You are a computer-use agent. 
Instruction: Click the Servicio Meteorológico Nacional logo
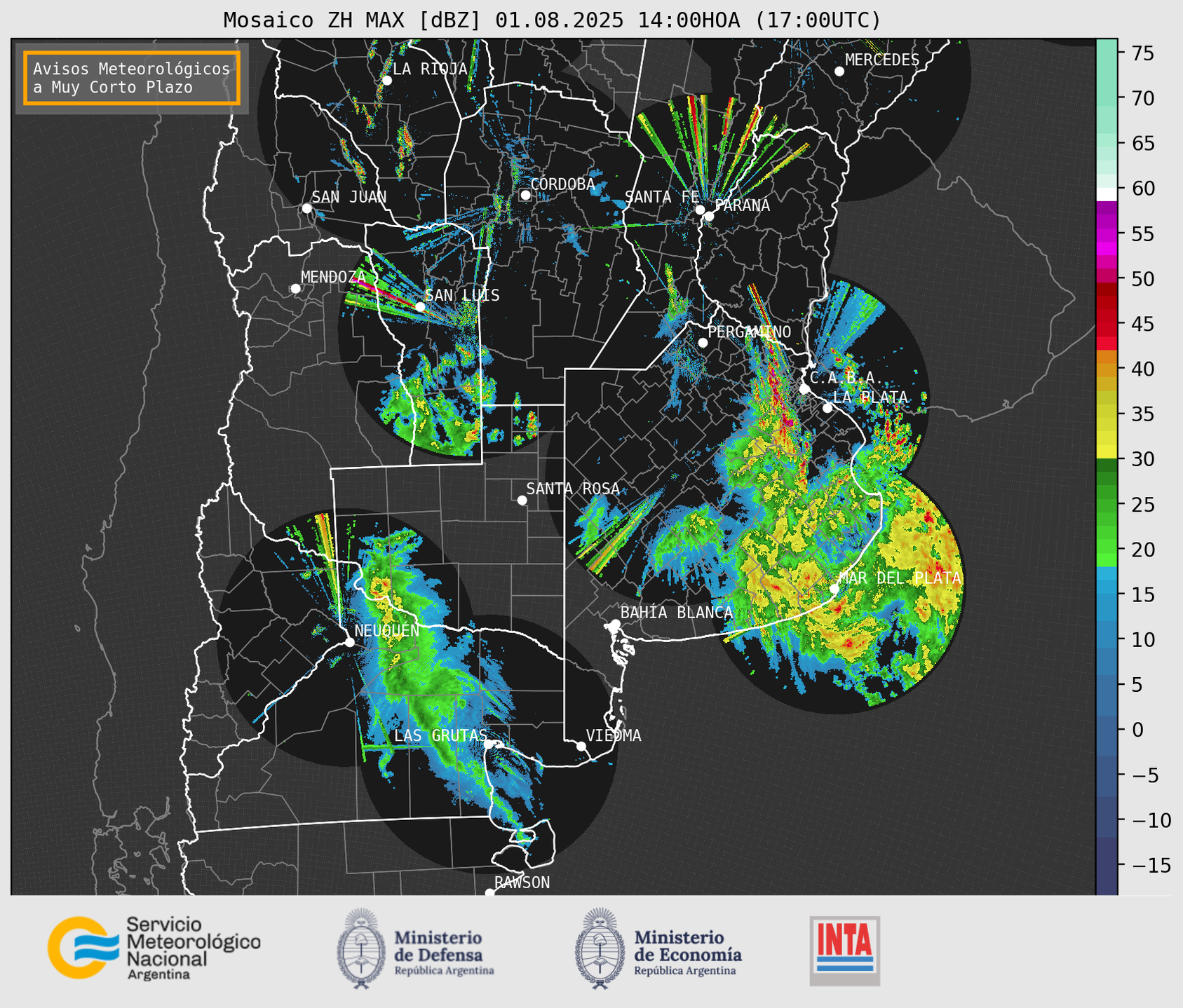[154, 948]
